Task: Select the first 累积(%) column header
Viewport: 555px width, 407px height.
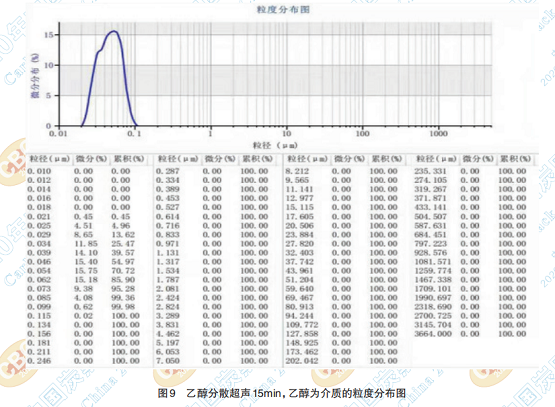Action: pos(128,159)
